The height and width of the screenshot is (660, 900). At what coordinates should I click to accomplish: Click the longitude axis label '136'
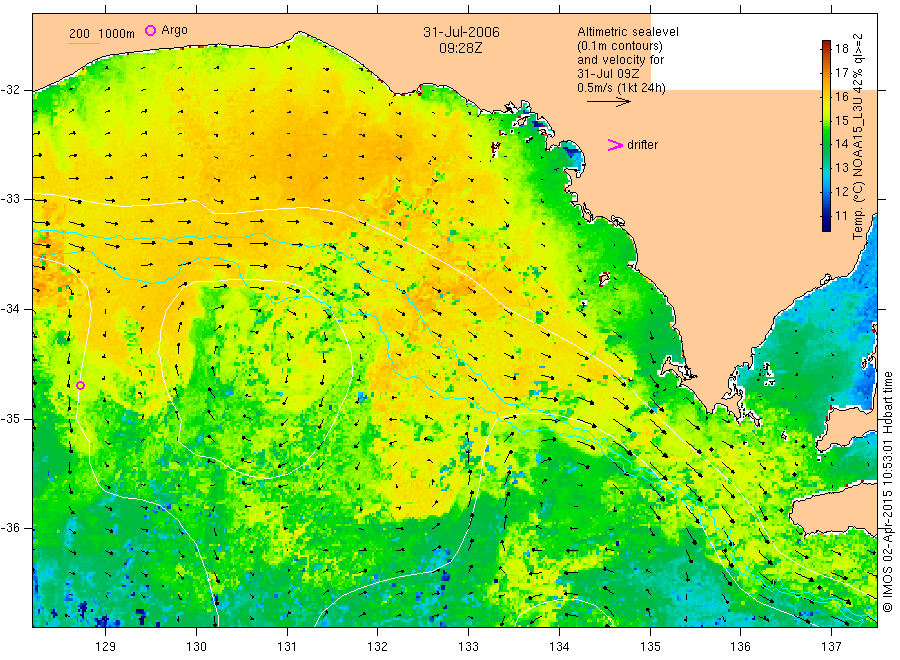740,647
